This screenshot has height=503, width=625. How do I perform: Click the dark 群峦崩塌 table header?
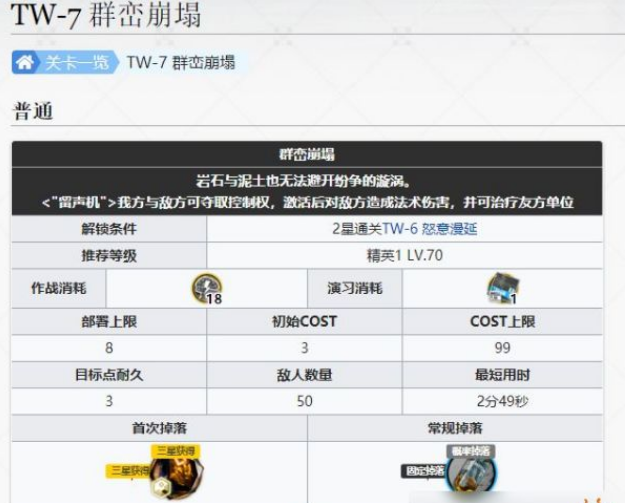point(307,154)
